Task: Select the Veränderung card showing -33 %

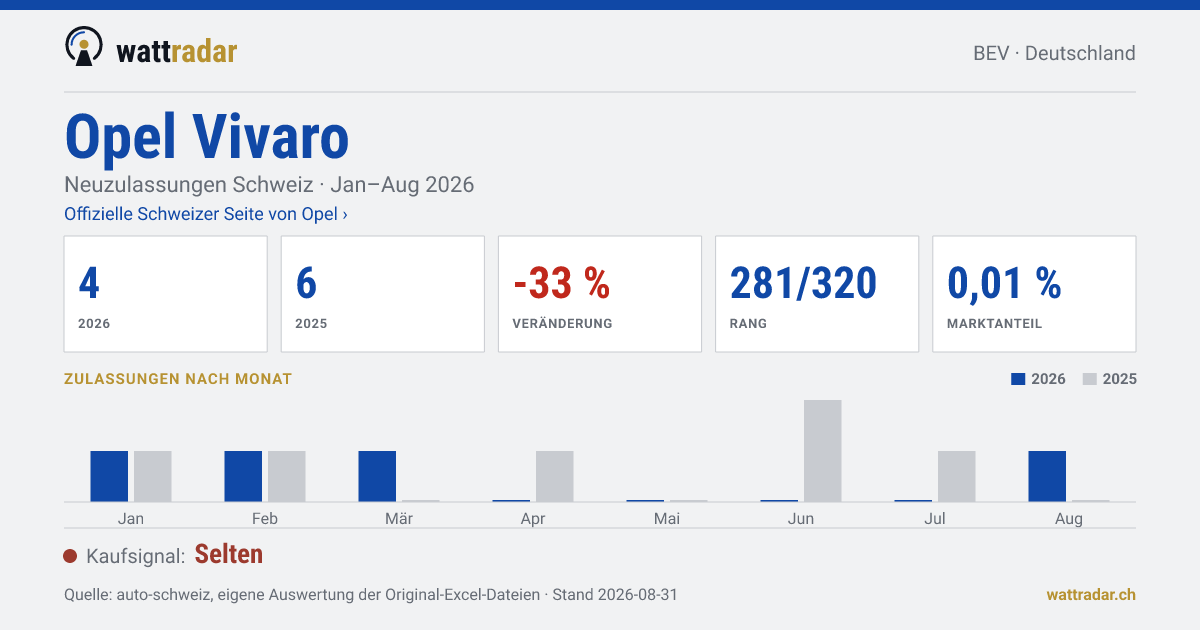Action: pyautogui.click(x=600, y=294)
